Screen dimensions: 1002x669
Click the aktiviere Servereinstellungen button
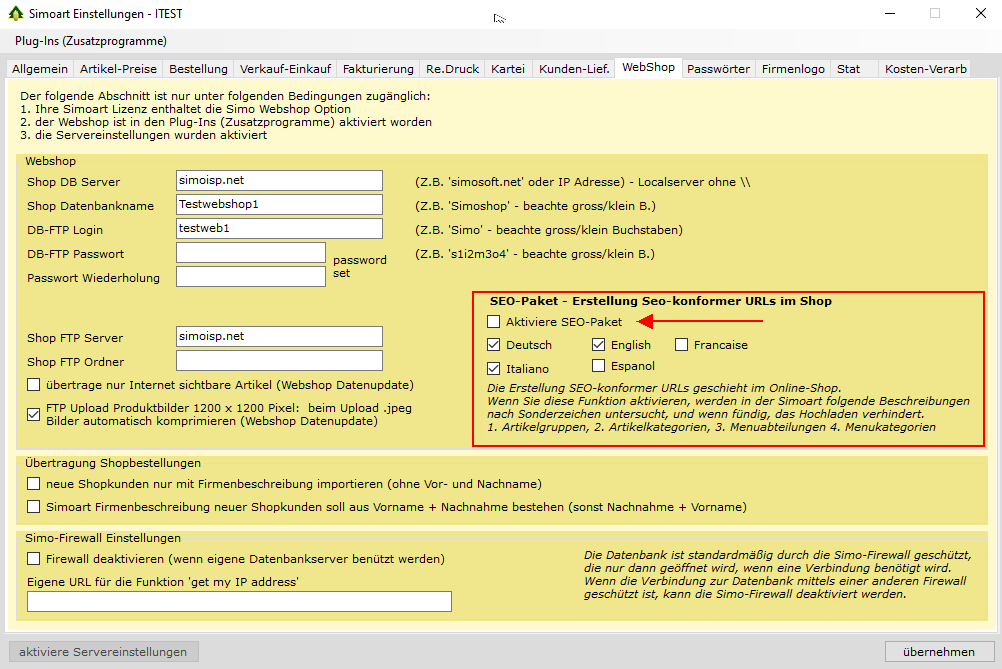[x=103, y=652]
